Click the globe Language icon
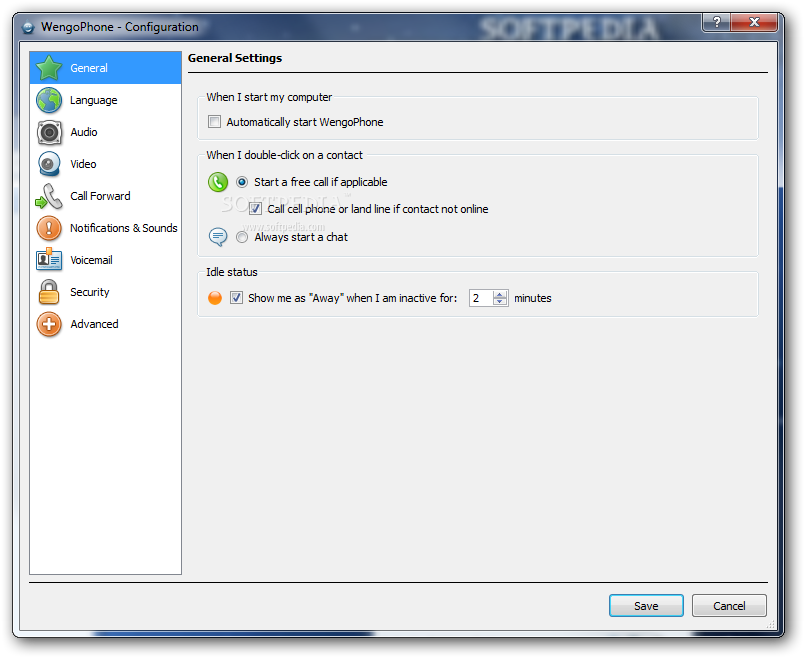 49,100
